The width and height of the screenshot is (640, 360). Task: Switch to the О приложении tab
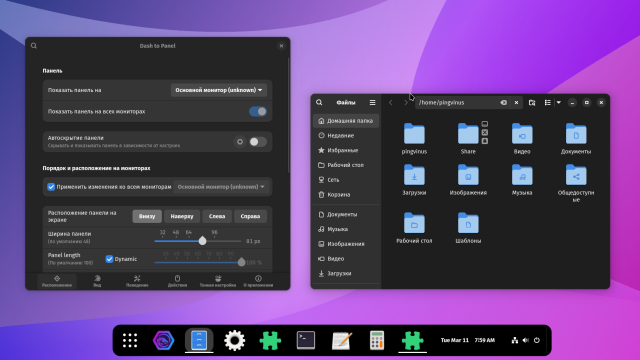258,281
